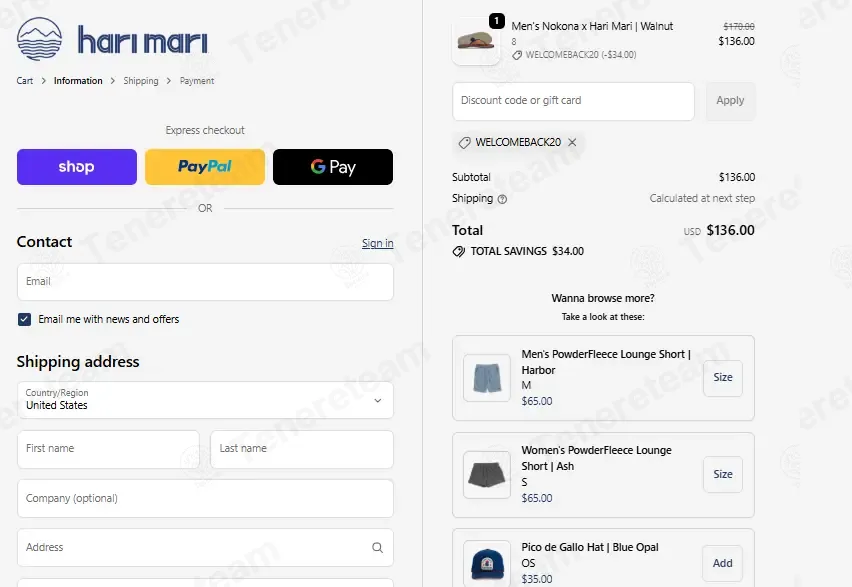Click the struck-through $170.00 original price
This screenshot has width=852, height=587.
(x=738, y=26)
